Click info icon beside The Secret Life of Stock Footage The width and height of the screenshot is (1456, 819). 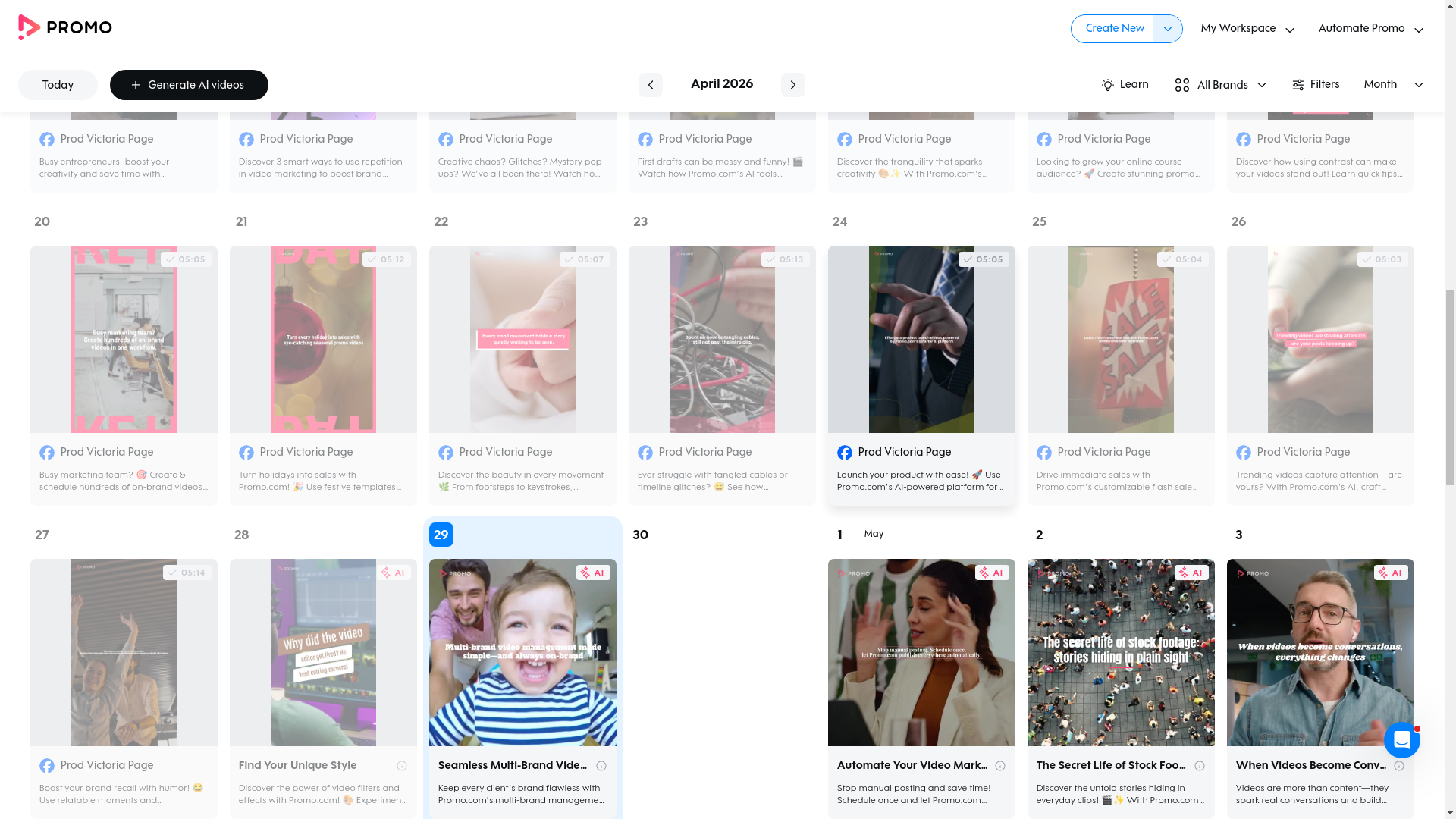[x=1200, y=766]
